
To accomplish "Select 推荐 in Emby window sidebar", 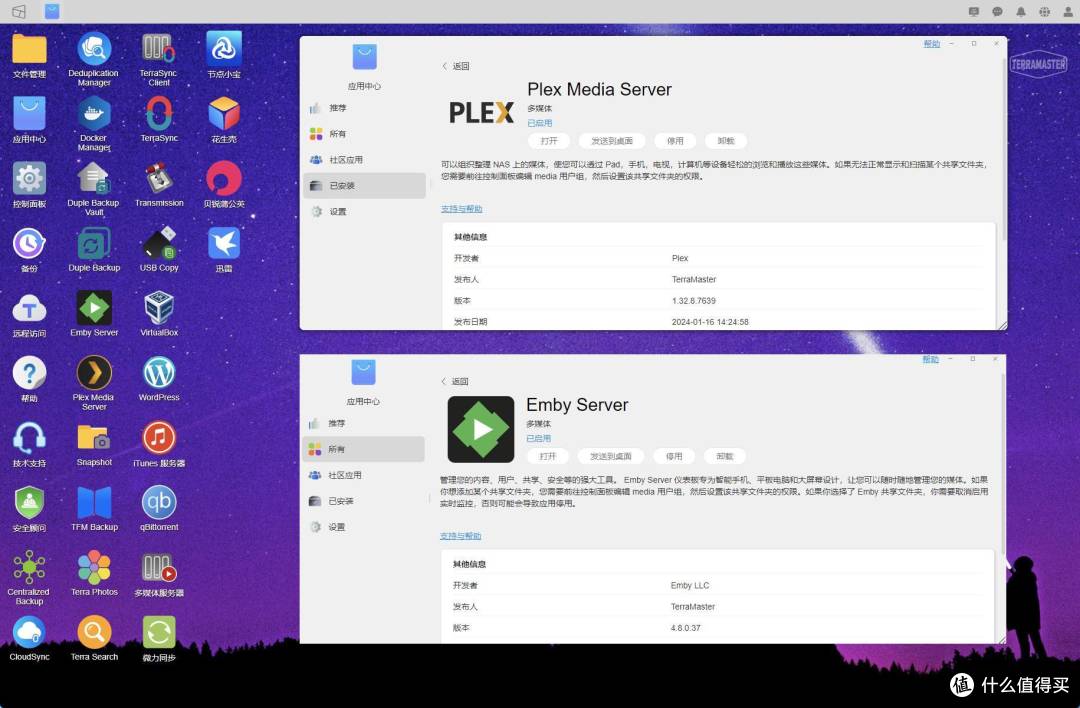I will click(363, 424).
